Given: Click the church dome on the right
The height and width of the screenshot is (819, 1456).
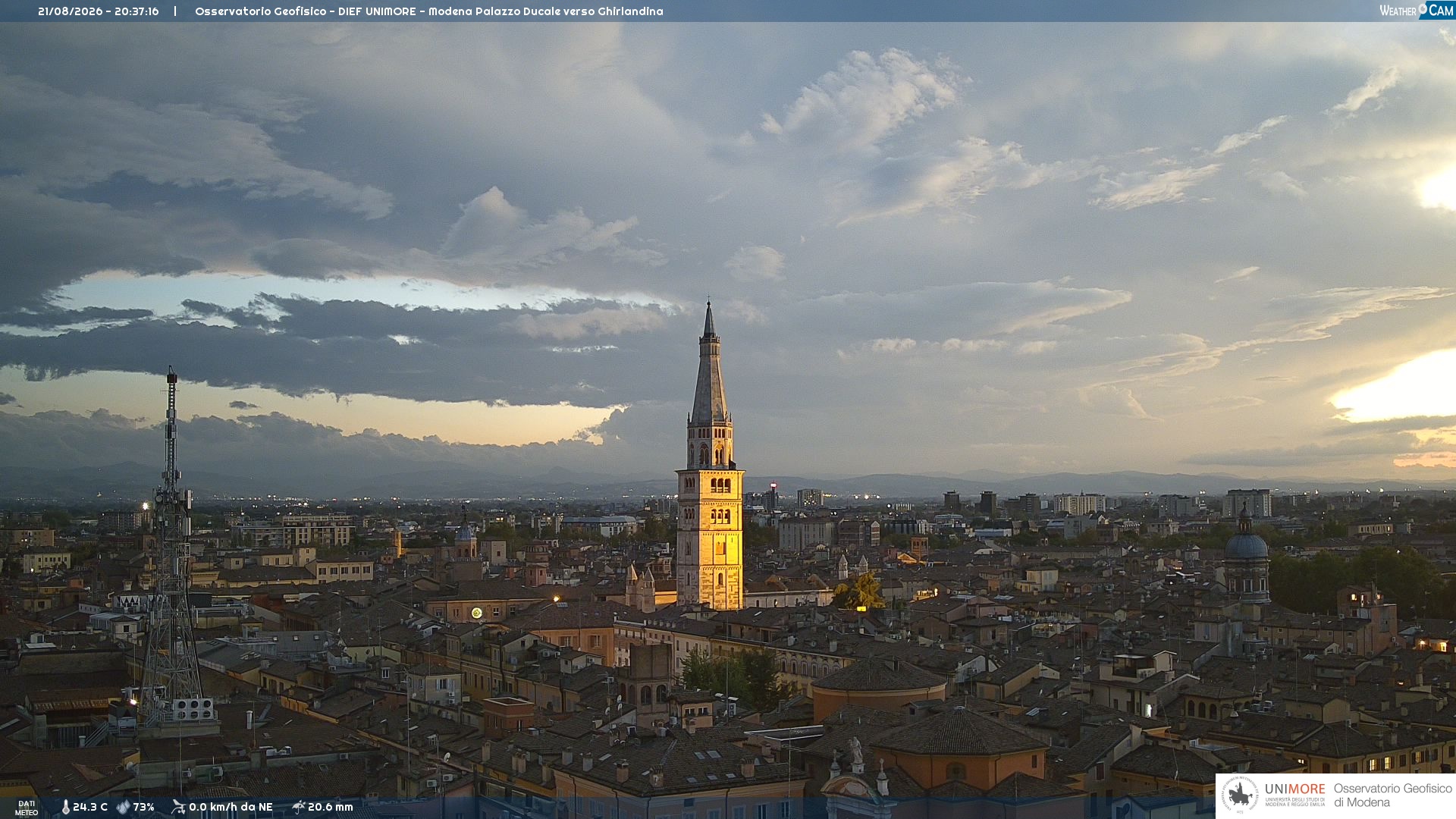Looking at the screenshot, I should [1246, 544].
